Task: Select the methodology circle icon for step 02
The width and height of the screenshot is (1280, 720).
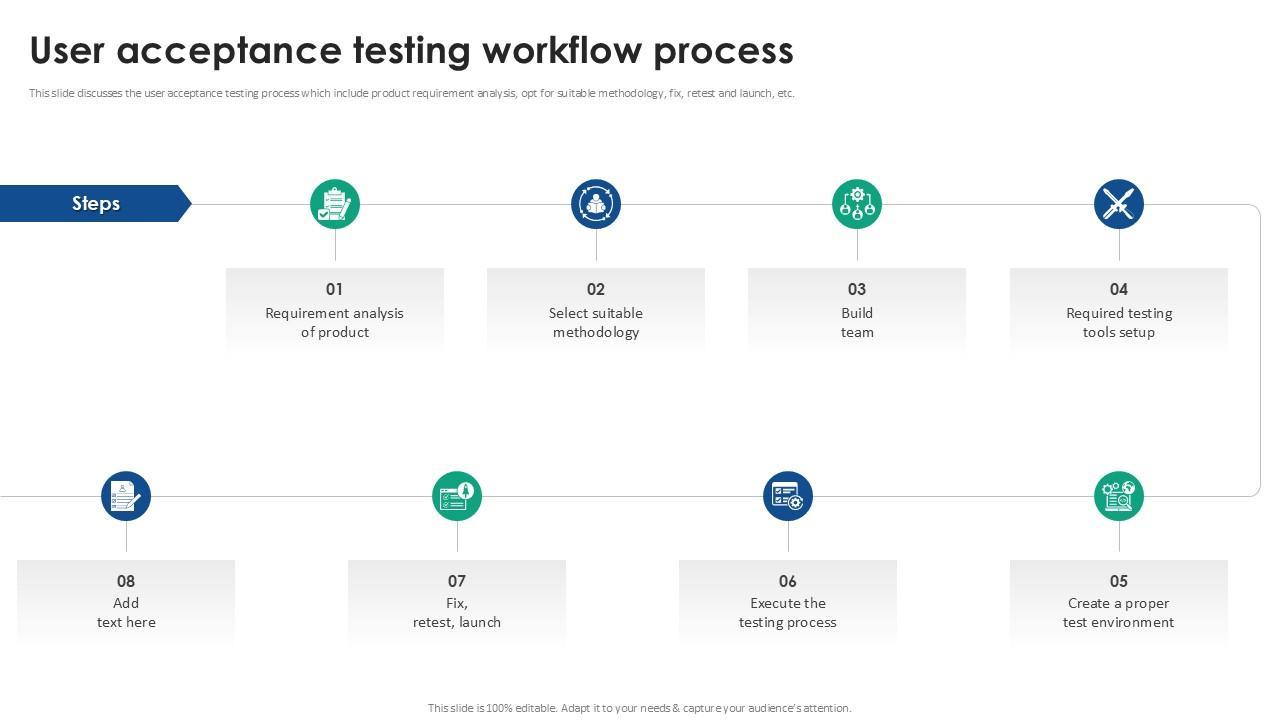Action: [596, 204]
